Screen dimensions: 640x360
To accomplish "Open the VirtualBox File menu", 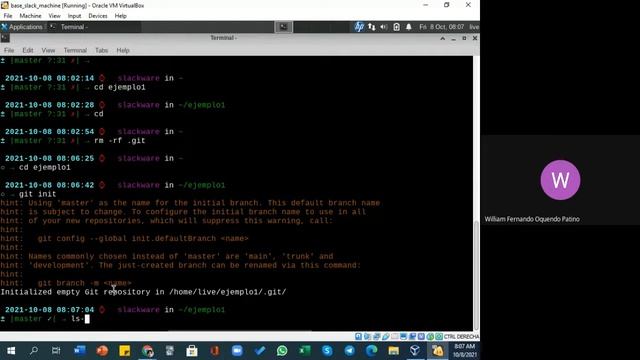I will pos(8,16).
